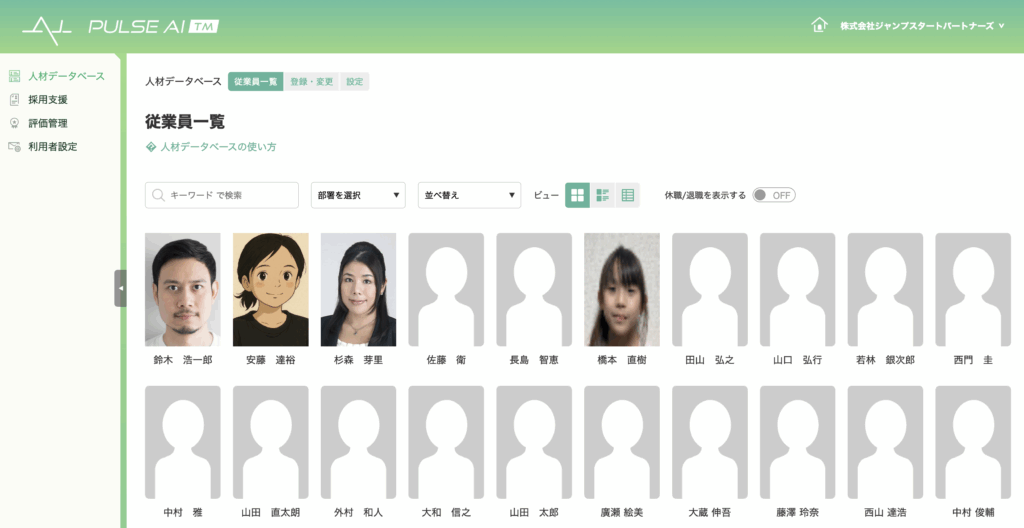Image resolution: width=1024 pixels, height=528 pixels.
Task: Collapse the sidebar with the arrow handle
Action: [x=120, y=288]
